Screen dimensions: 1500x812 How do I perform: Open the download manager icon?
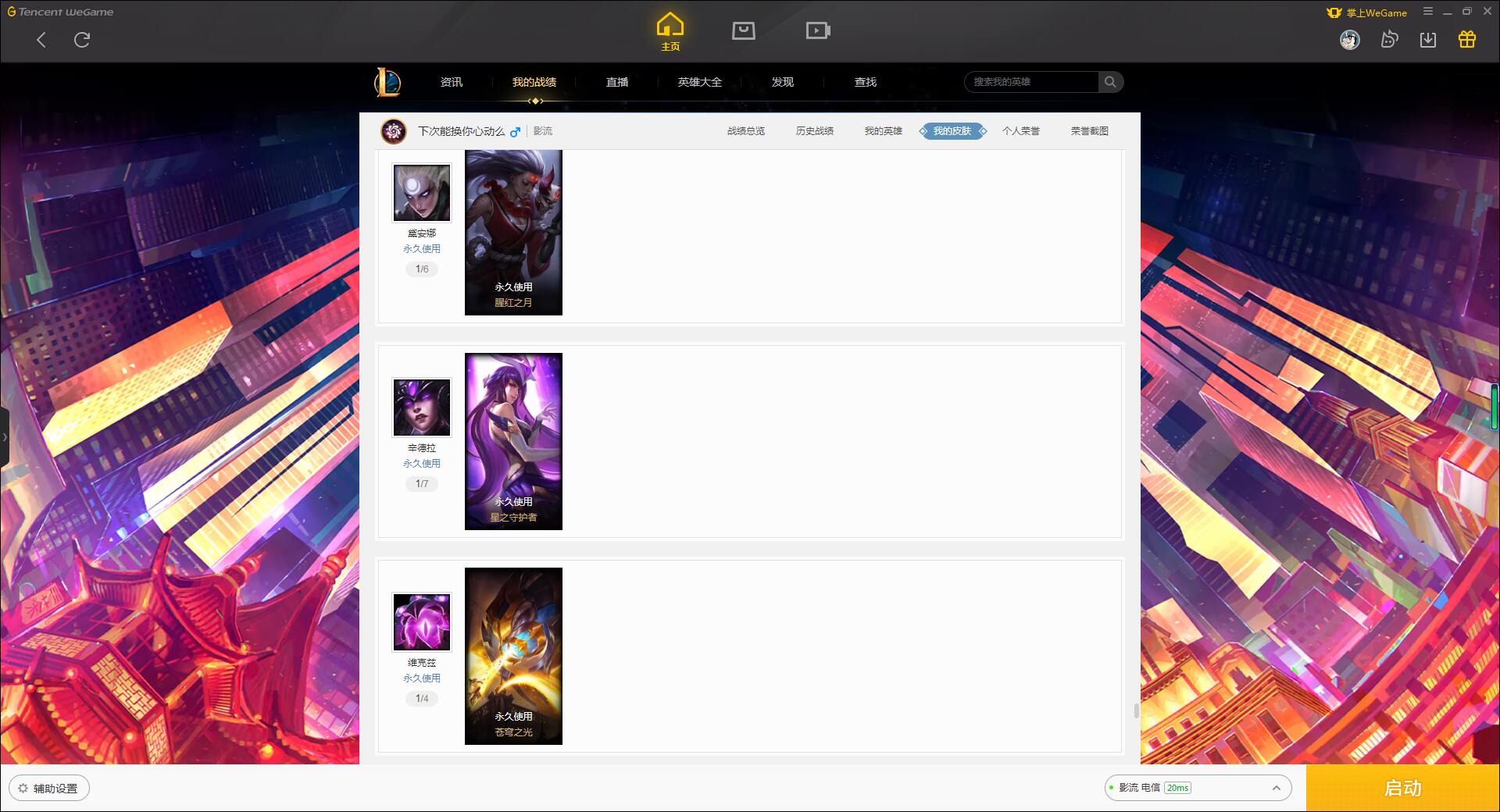(1428, 40)
